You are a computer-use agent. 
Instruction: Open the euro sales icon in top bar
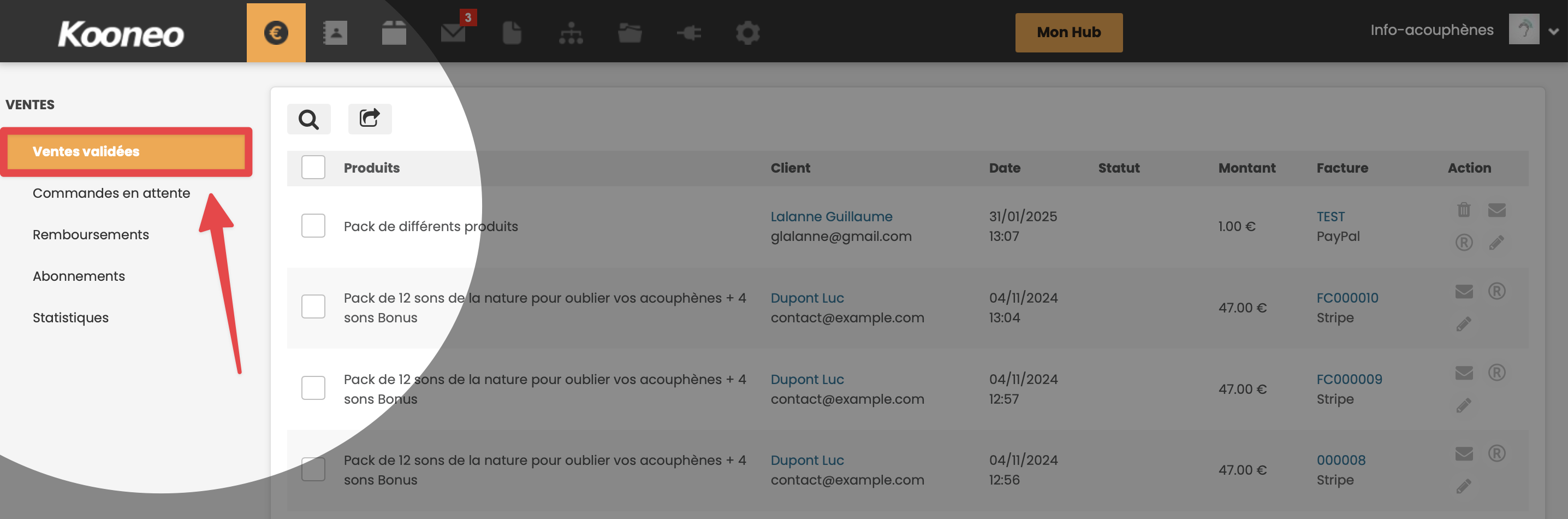coord(276,32)
